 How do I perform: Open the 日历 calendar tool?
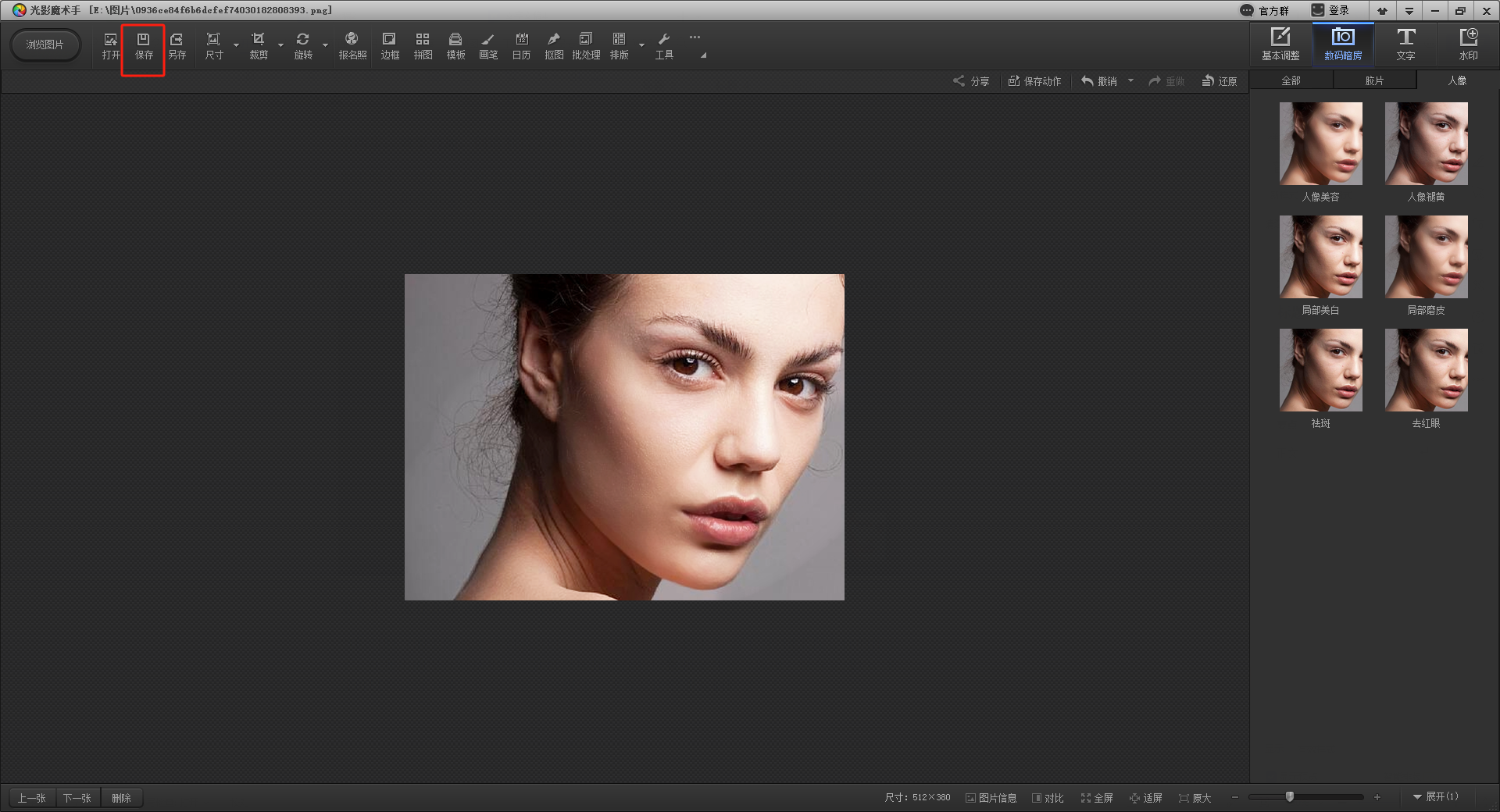(521, 46)
